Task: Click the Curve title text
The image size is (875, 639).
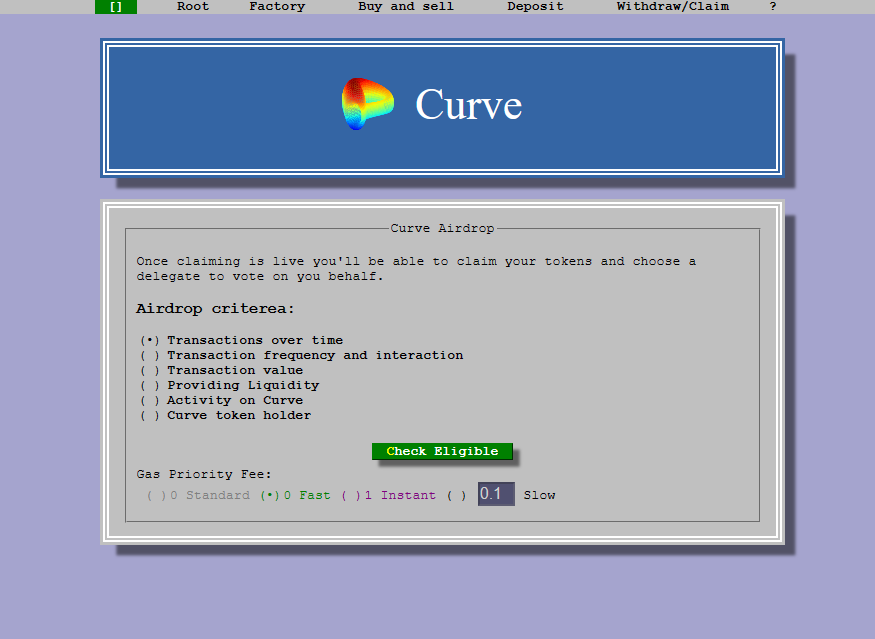Action: coord(469,104)
